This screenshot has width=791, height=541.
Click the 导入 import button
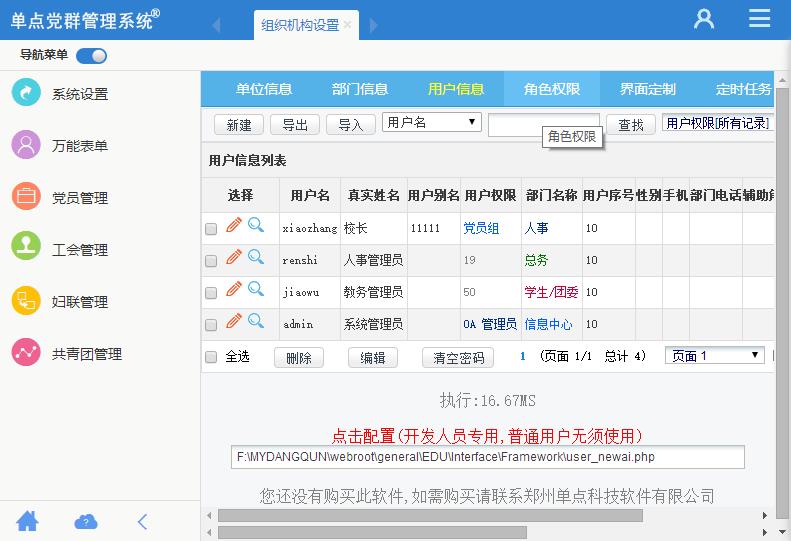click(x=351, y=125)
